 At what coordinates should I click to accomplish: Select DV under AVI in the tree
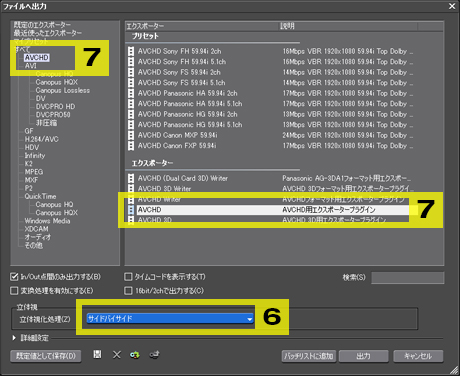pyautogui.click(x=40, y=98)
